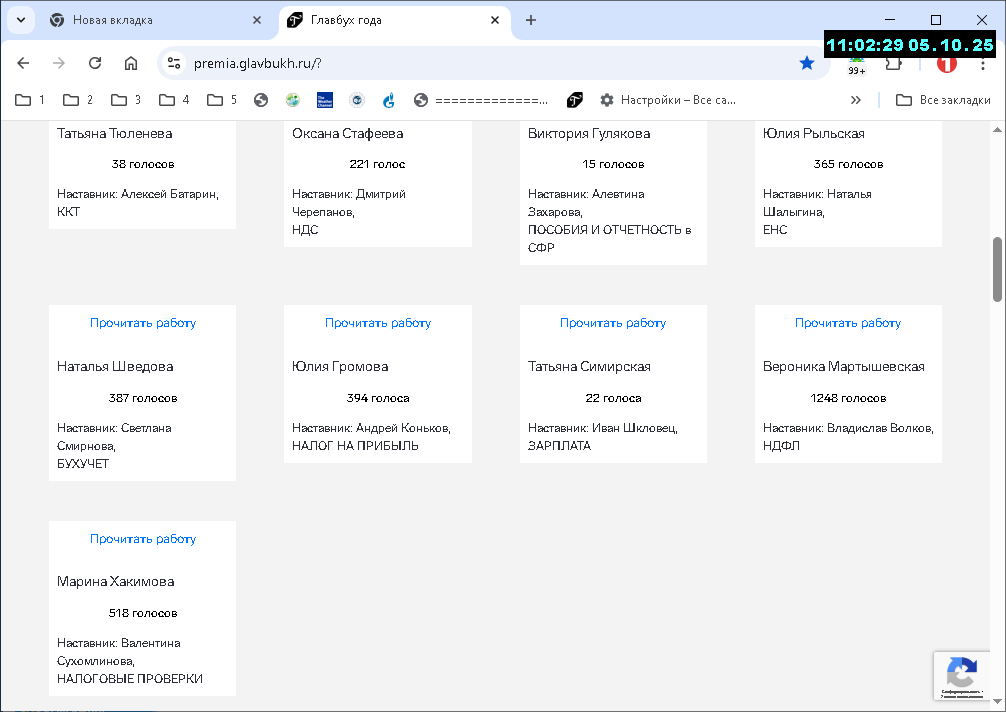The image size is (1006, 712).
Task: Close the Главбух года tab
Action: point(495,20)
